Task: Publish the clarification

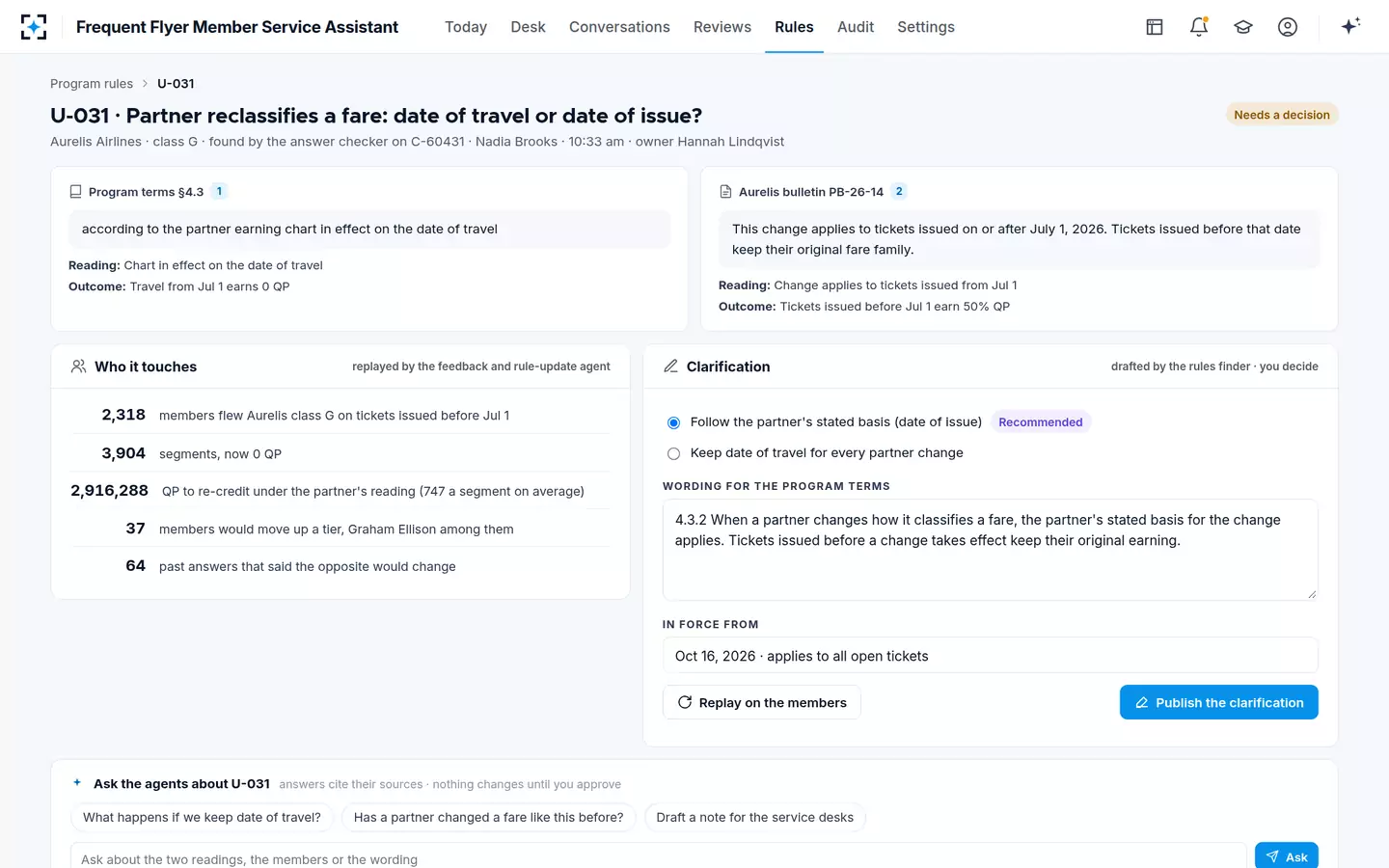Action: tap(1219, 702)
